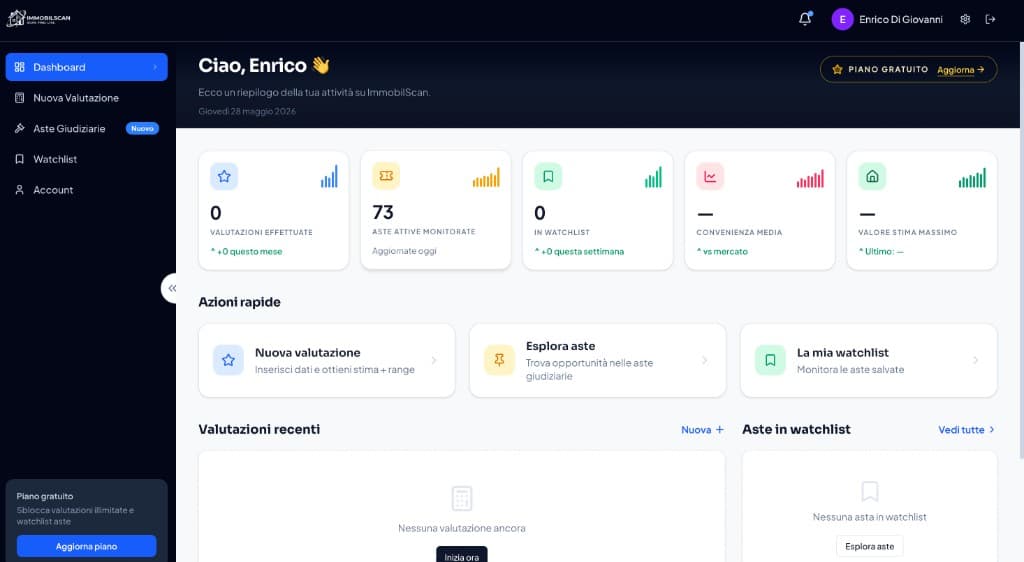Click the Inizia ora button
1024x562 pixels.
[462, 555]
